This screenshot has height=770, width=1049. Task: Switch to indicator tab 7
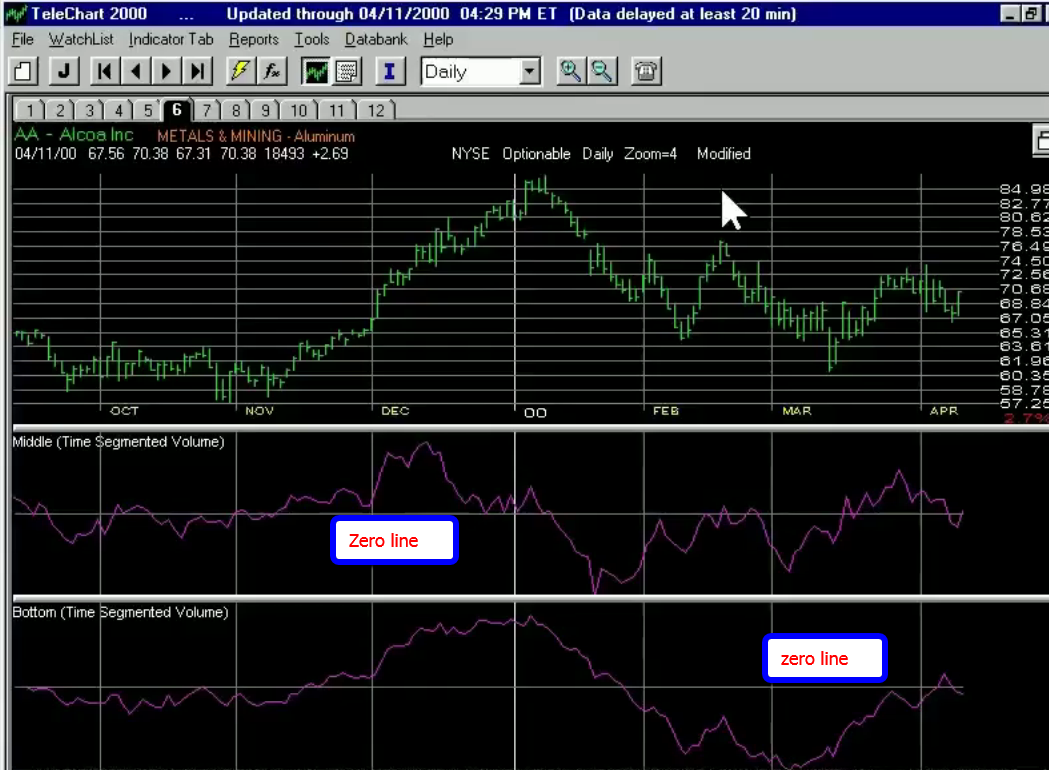(207, 110)
